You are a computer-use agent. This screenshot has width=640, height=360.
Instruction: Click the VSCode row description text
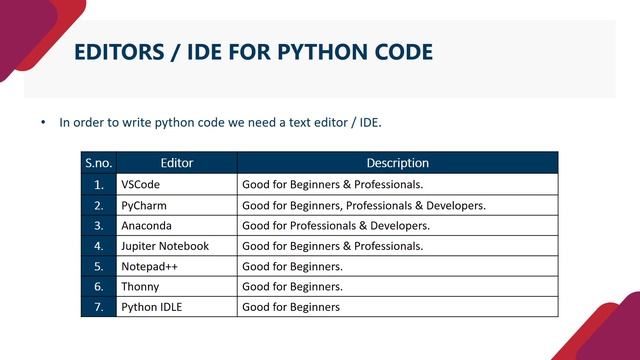(333, 184)
